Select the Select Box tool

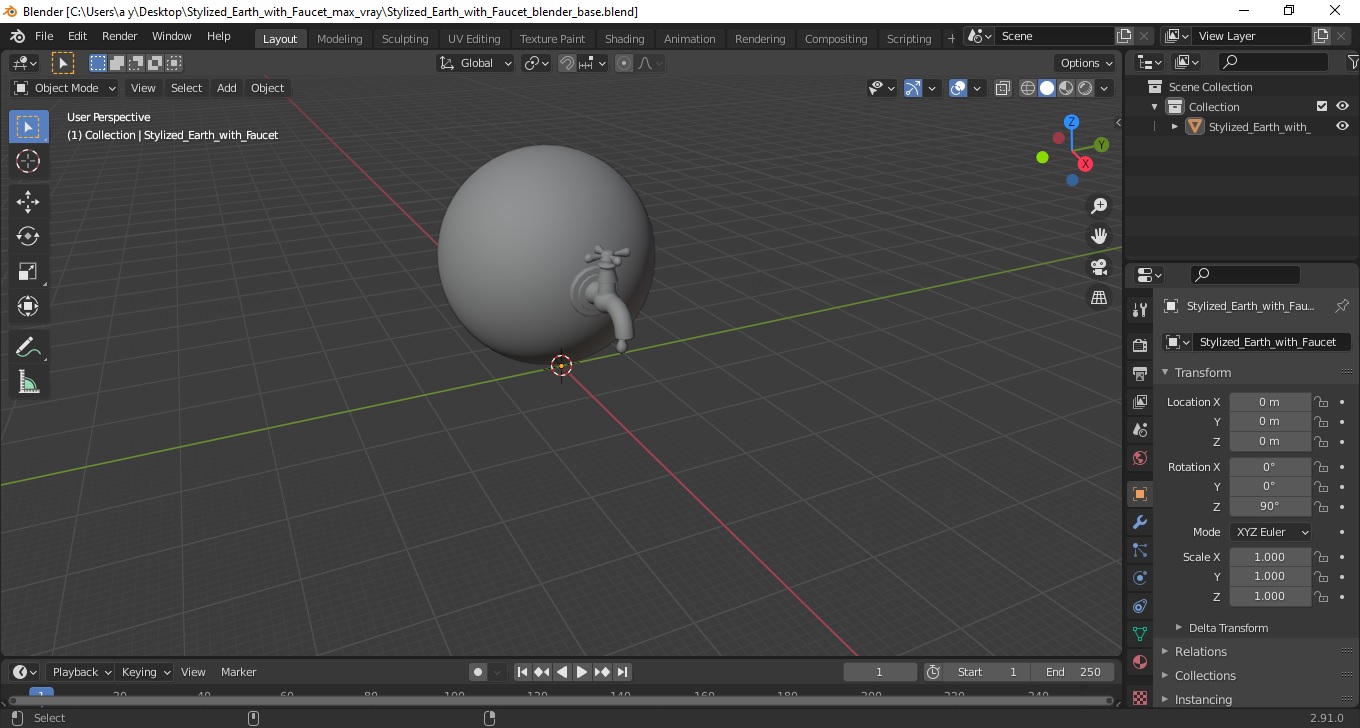tap(28, 127)
